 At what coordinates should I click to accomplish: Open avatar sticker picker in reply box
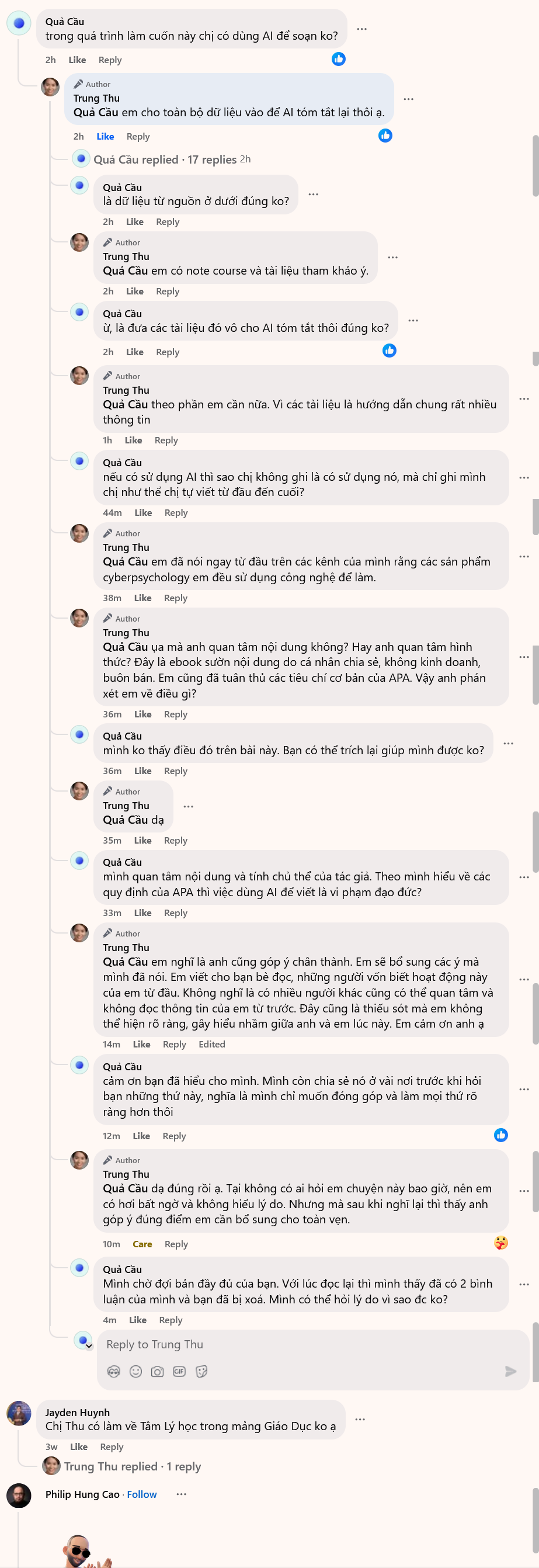click(x=114, y=1371)
